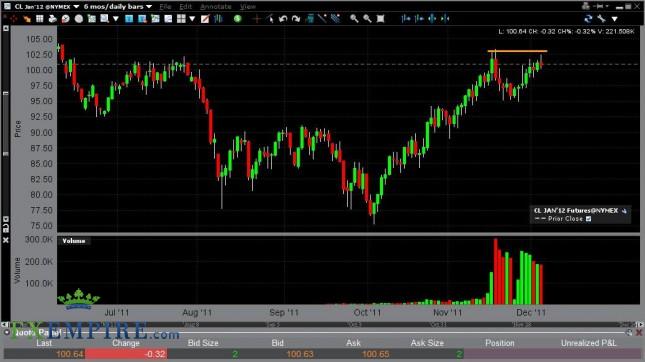Select the arrow pointer line tool
Screen dimensions: 645x362
pos(270,19)
